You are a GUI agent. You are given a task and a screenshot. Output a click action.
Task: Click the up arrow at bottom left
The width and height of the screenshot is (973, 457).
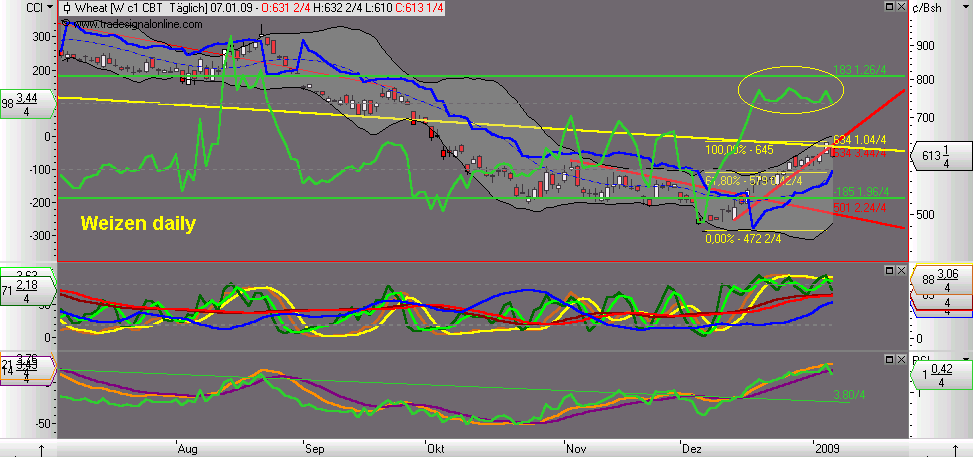(42, 449)
